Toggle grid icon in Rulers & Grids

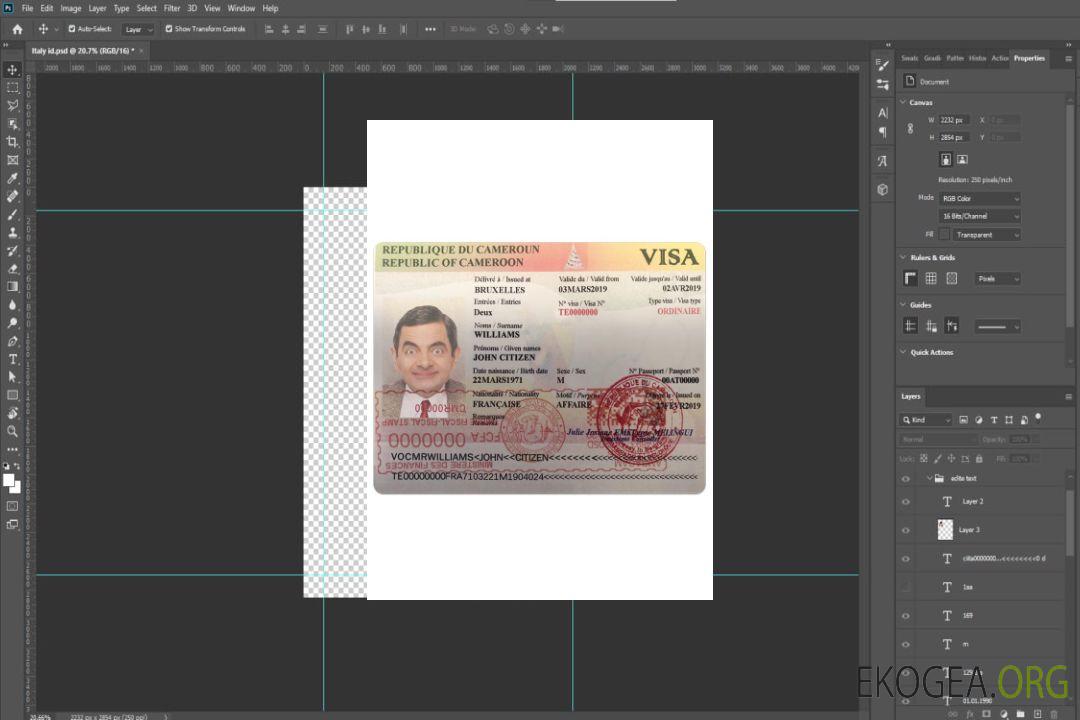(x=931, y=278)
